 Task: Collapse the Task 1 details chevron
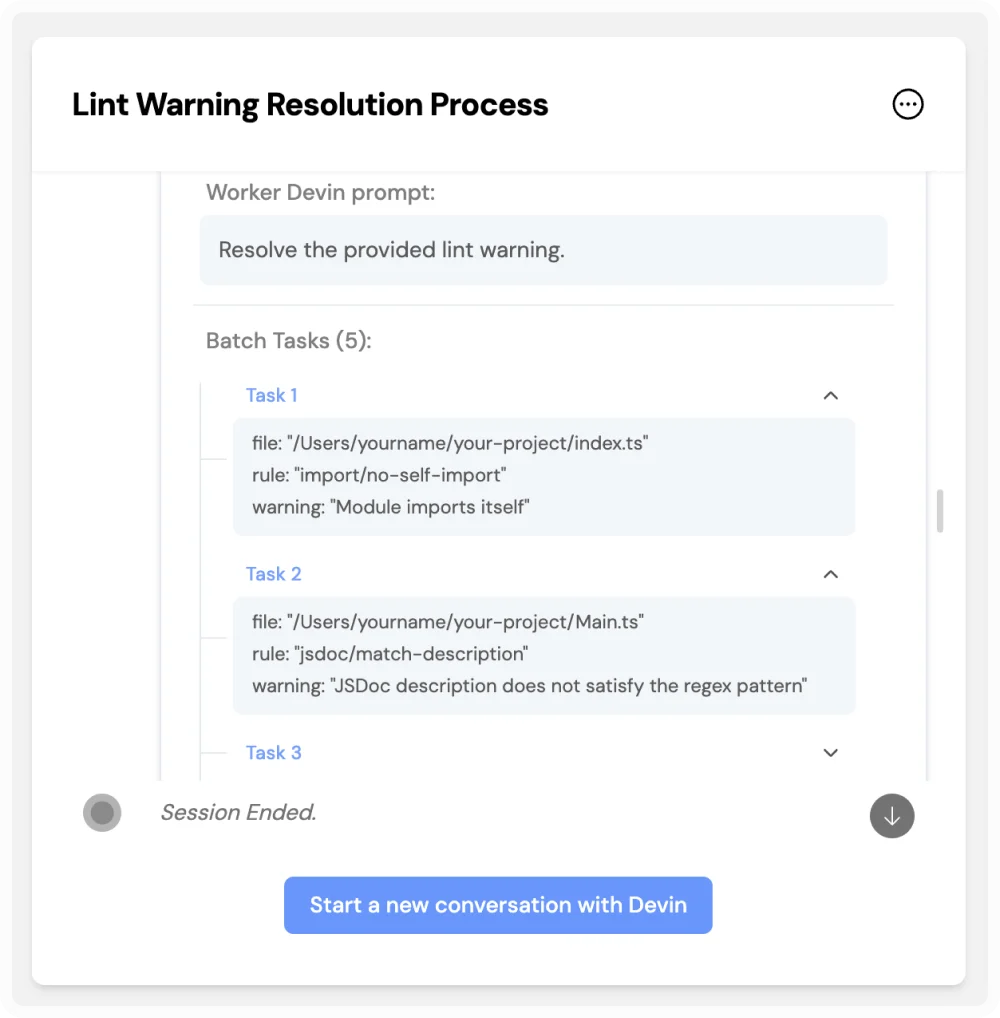830,395
